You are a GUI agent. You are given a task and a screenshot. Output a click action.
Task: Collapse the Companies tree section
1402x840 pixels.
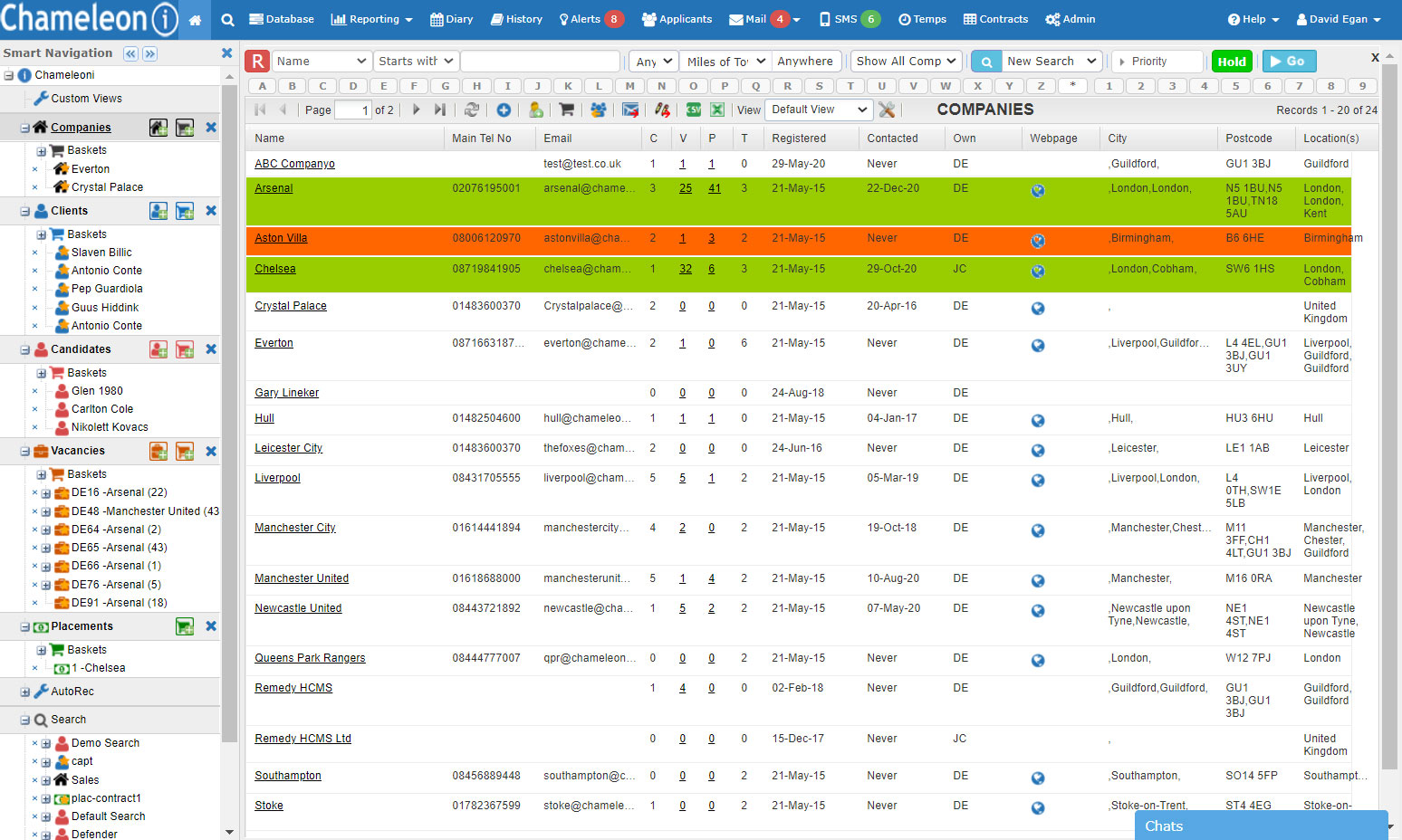[x=25, y=128]
